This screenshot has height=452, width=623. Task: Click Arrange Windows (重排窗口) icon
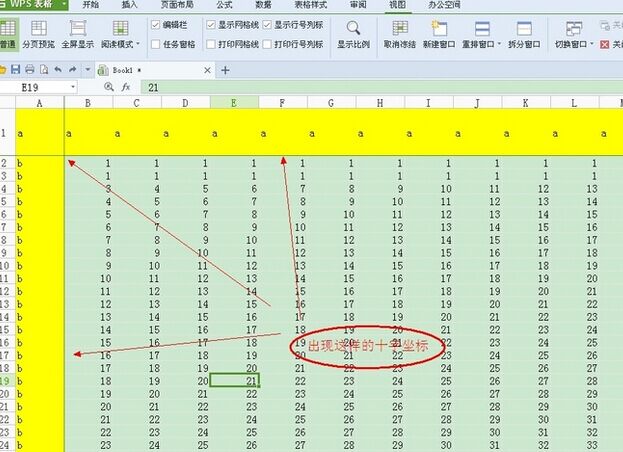pyautogui.click(x=482, y=29)
